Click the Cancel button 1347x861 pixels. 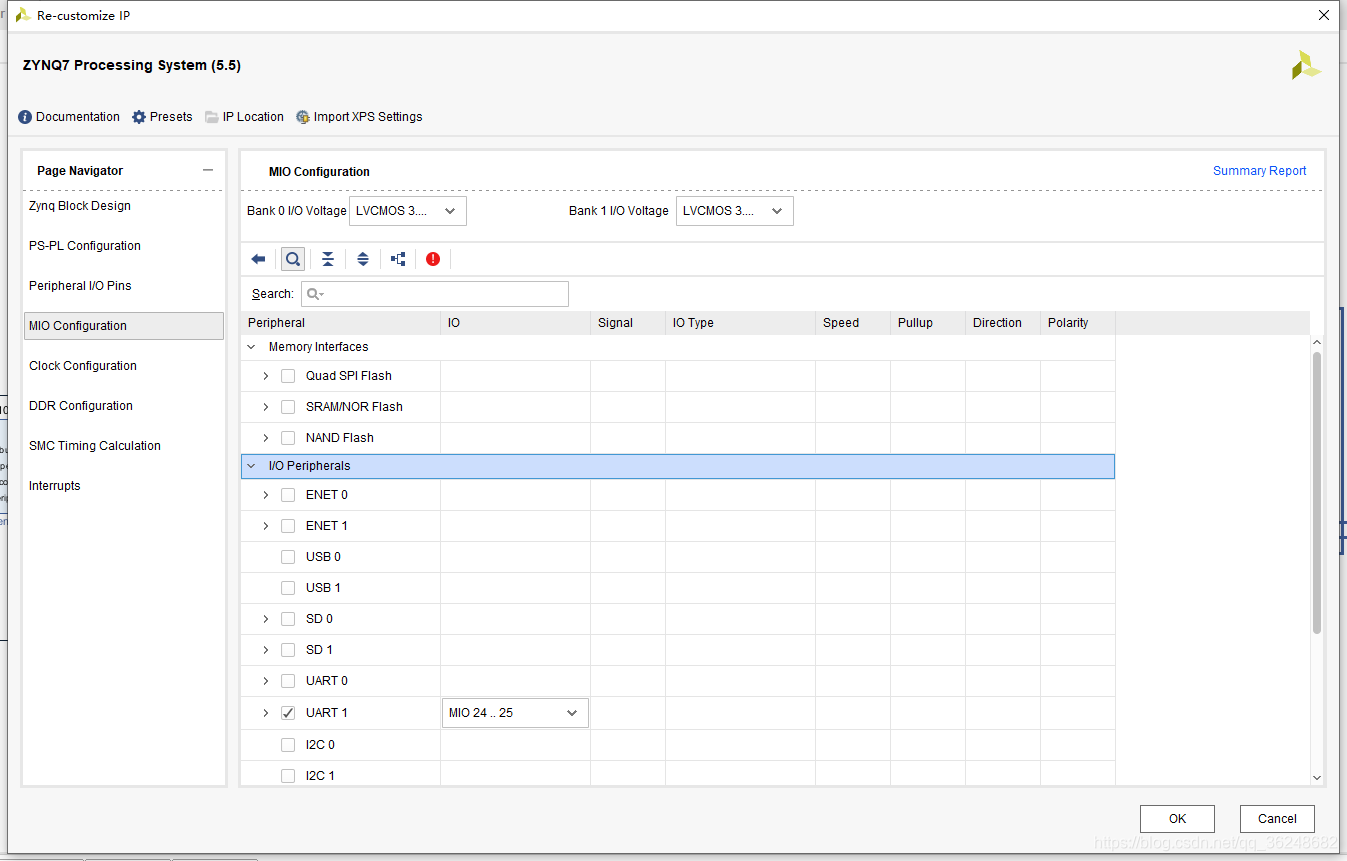tap(1277, 819)
